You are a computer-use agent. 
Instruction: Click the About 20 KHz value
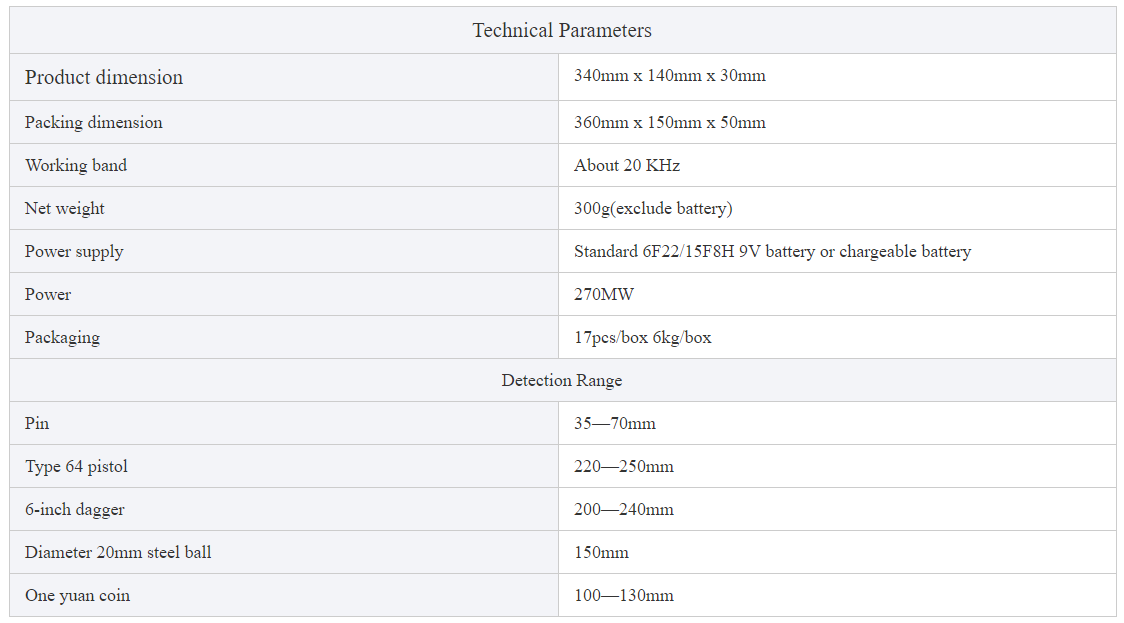coord(627,166)
